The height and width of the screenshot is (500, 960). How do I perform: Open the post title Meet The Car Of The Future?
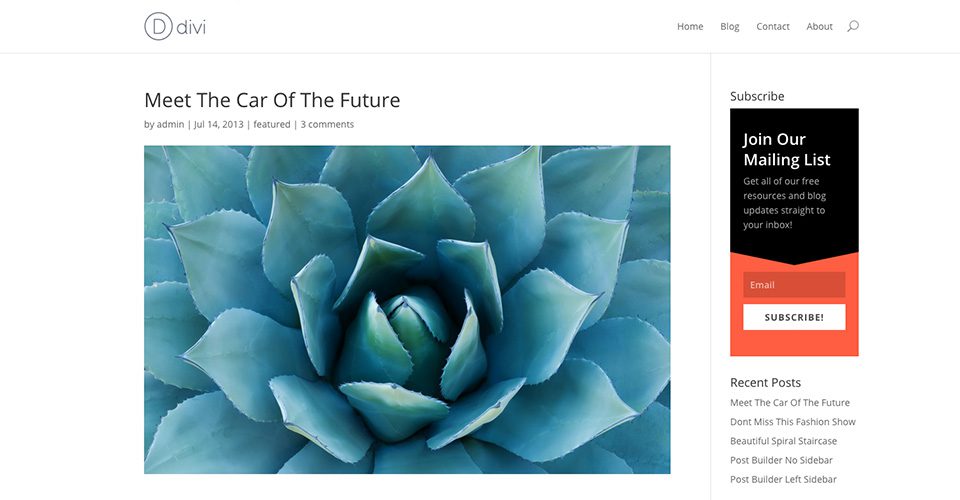pos(272,100)
